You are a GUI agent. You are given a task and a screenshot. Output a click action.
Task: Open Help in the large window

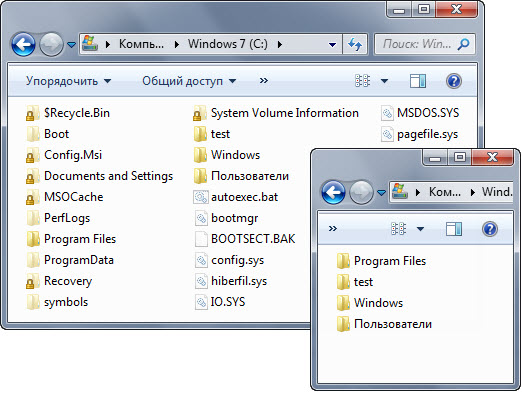click(x=454, y=81)
